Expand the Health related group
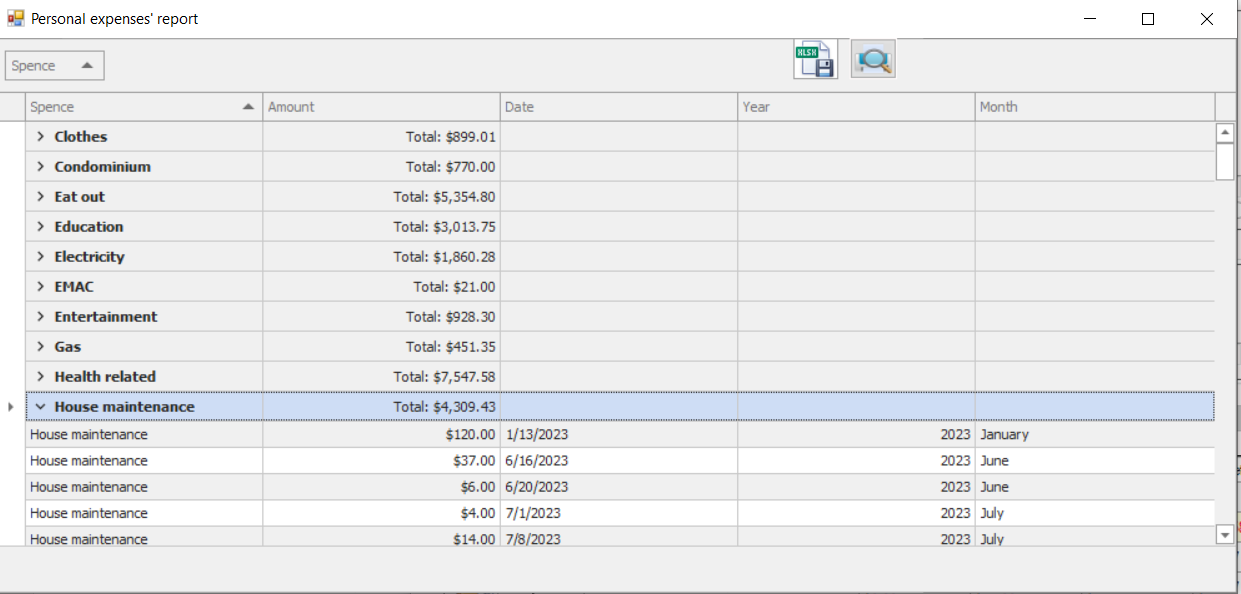1241x594 pixels. pos(40,377)
